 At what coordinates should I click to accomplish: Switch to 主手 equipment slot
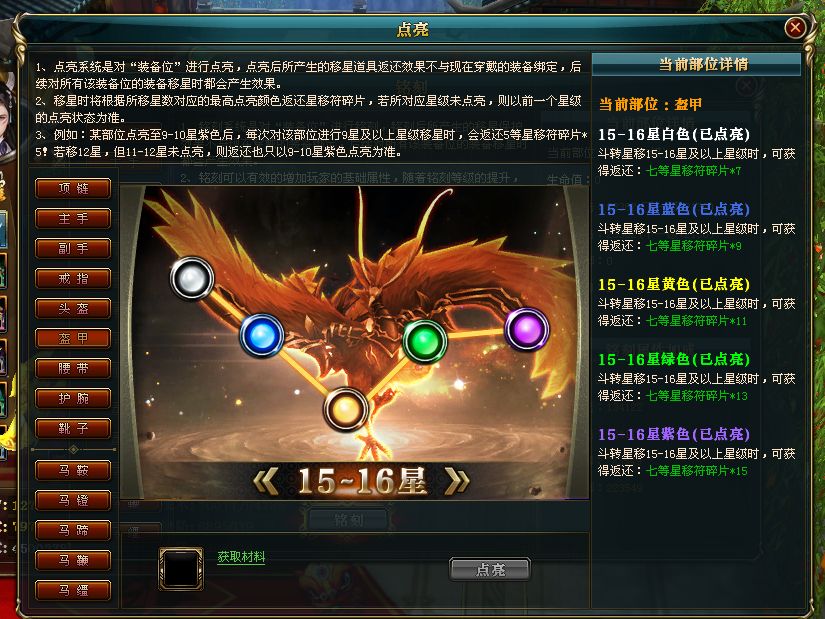pyautogui.click(x=73, y=218)
